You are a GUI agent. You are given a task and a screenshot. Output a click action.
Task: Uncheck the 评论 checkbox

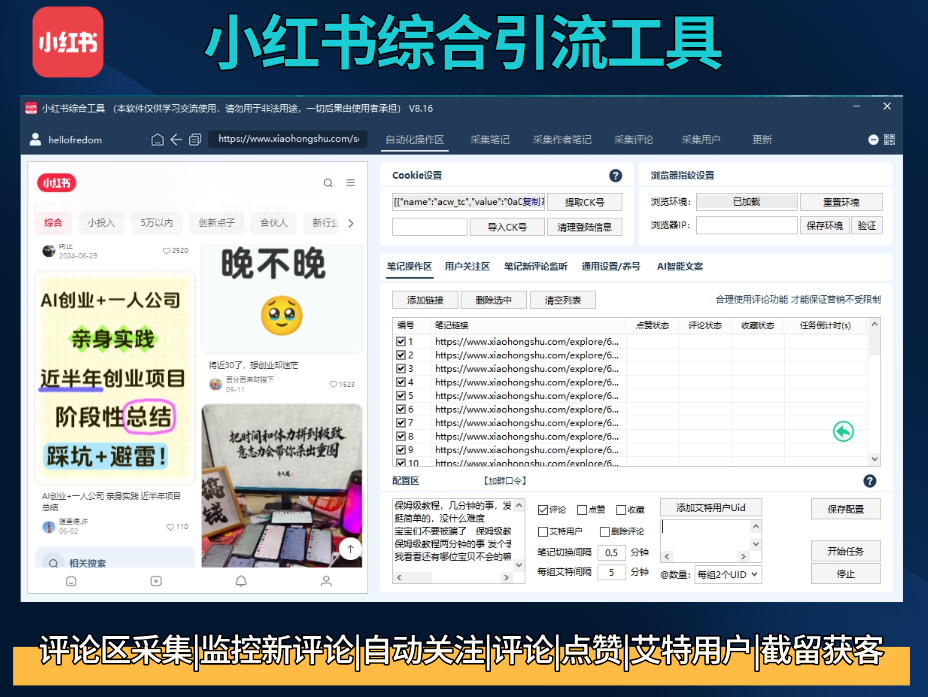tap(542, 509)
